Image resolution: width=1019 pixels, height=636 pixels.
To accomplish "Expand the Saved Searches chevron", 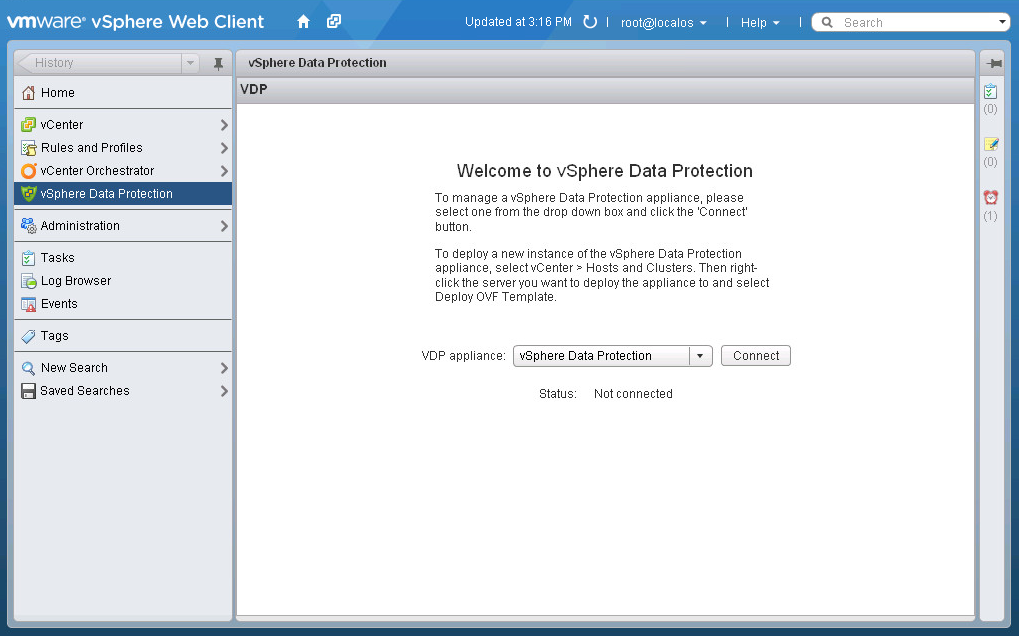I will tap(224, 391).
